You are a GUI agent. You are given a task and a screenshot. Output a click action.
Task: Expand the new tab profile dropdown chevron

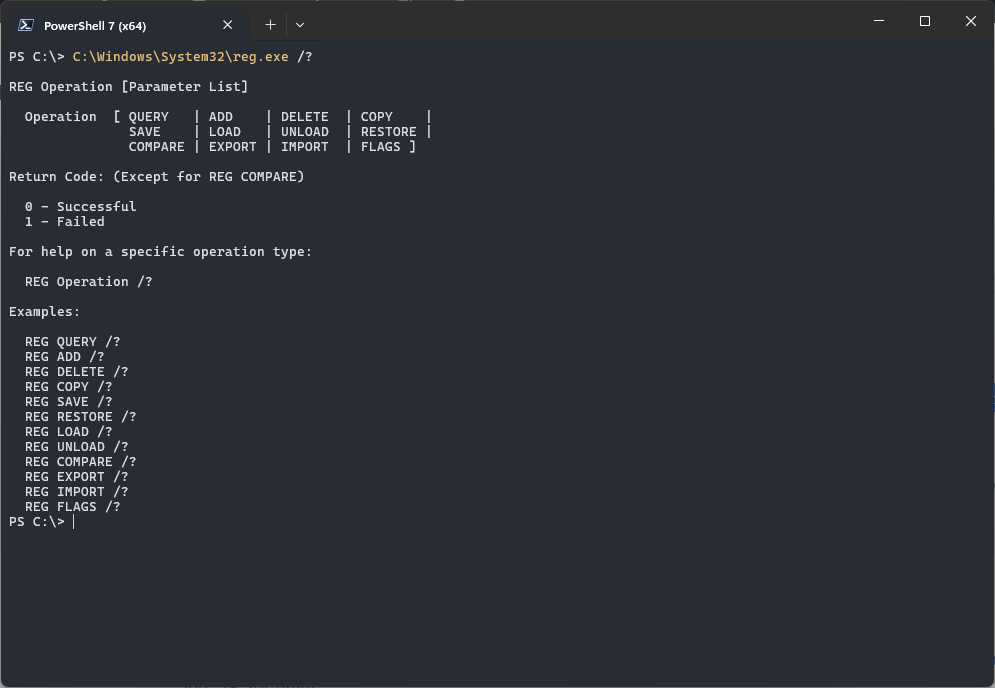pos(300,25)
